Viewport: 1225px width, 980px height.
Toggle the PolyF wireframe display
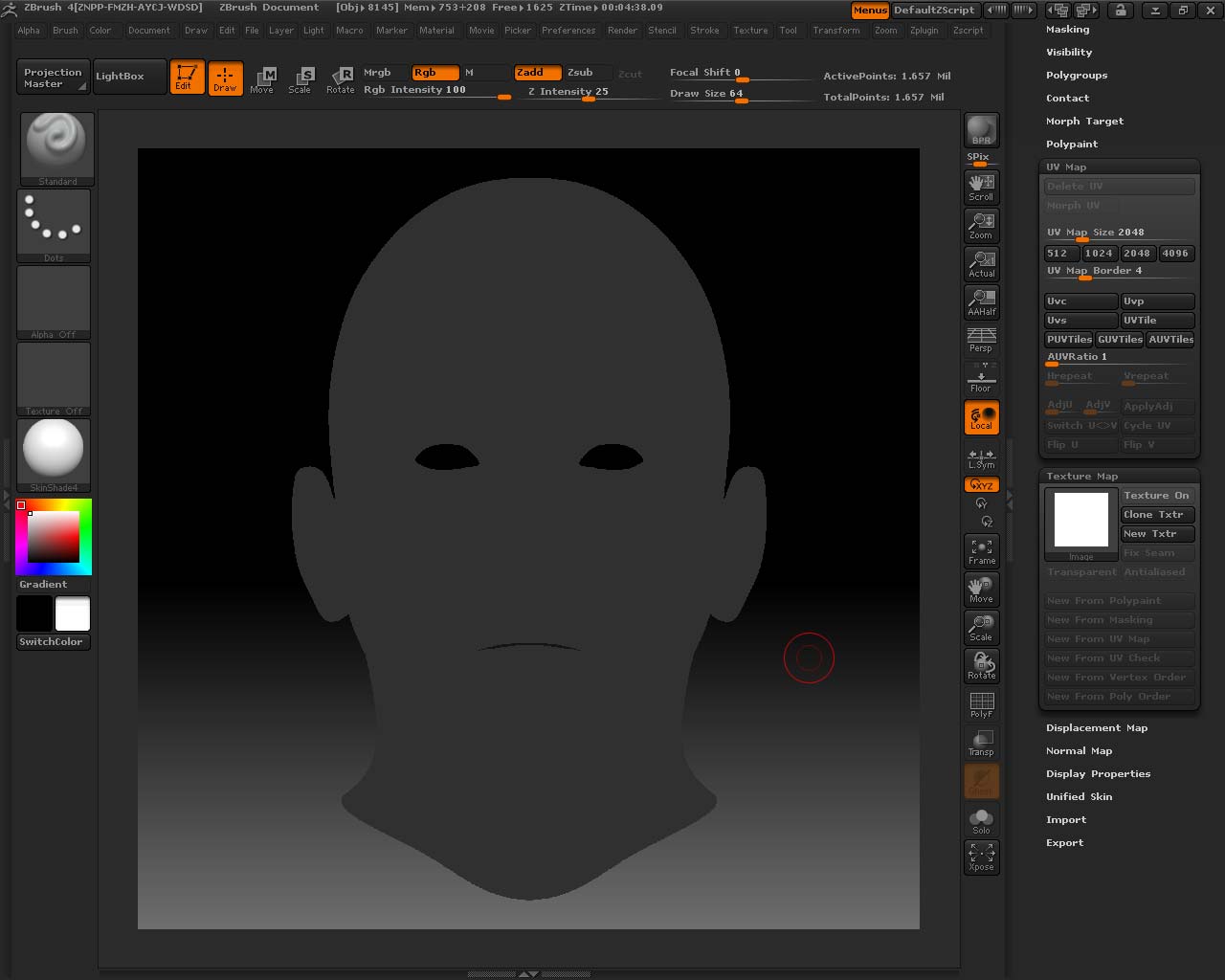tap(981, 704)
